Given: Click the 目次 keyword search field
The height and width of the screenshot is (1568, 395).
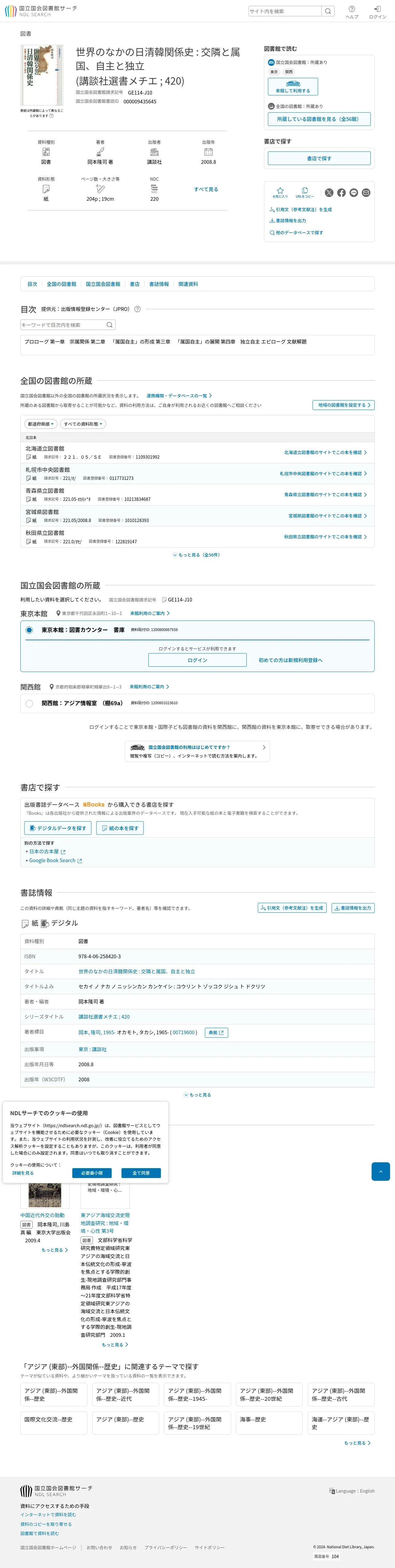Looking at the screenshot, I should pyautogui.click(x=63, y=324).
